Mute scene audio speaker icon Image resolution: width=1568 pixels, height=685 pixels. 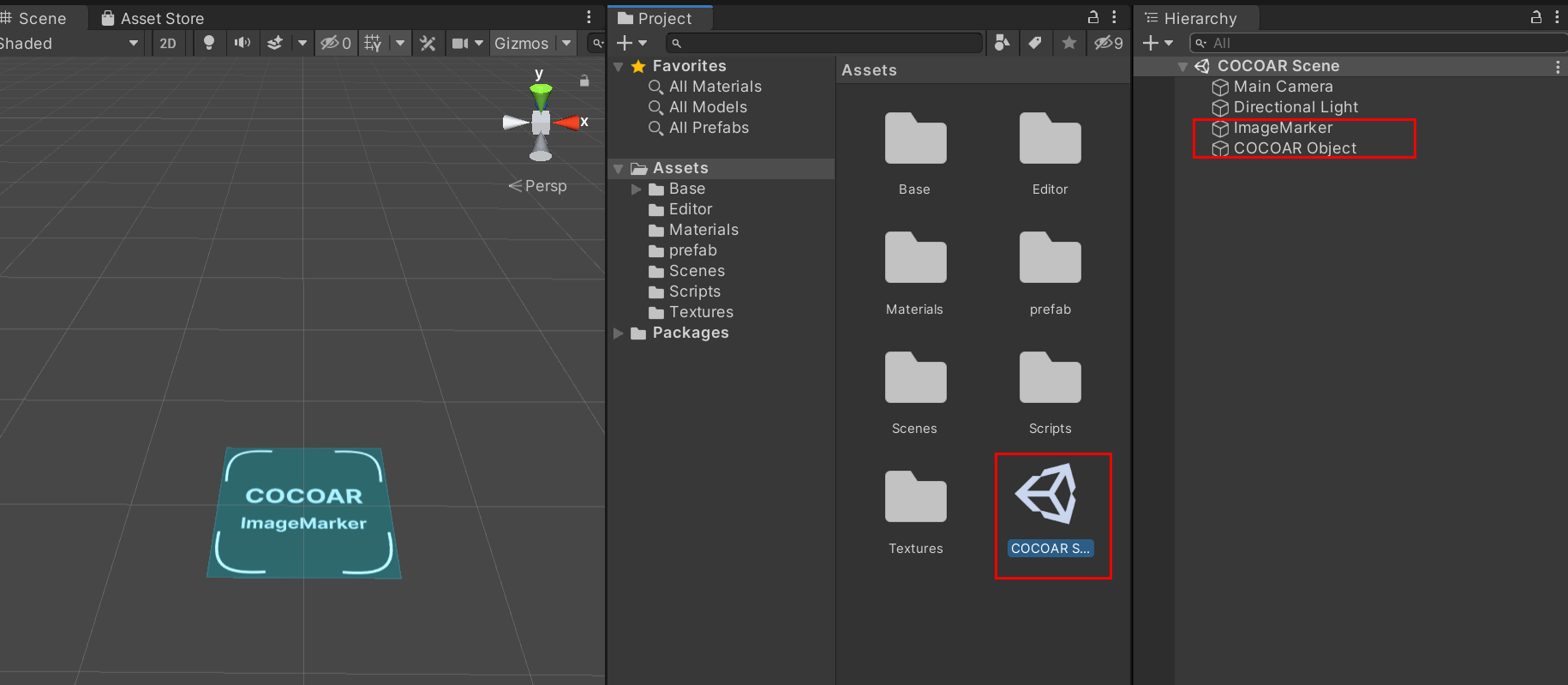(x=242, y=43)
